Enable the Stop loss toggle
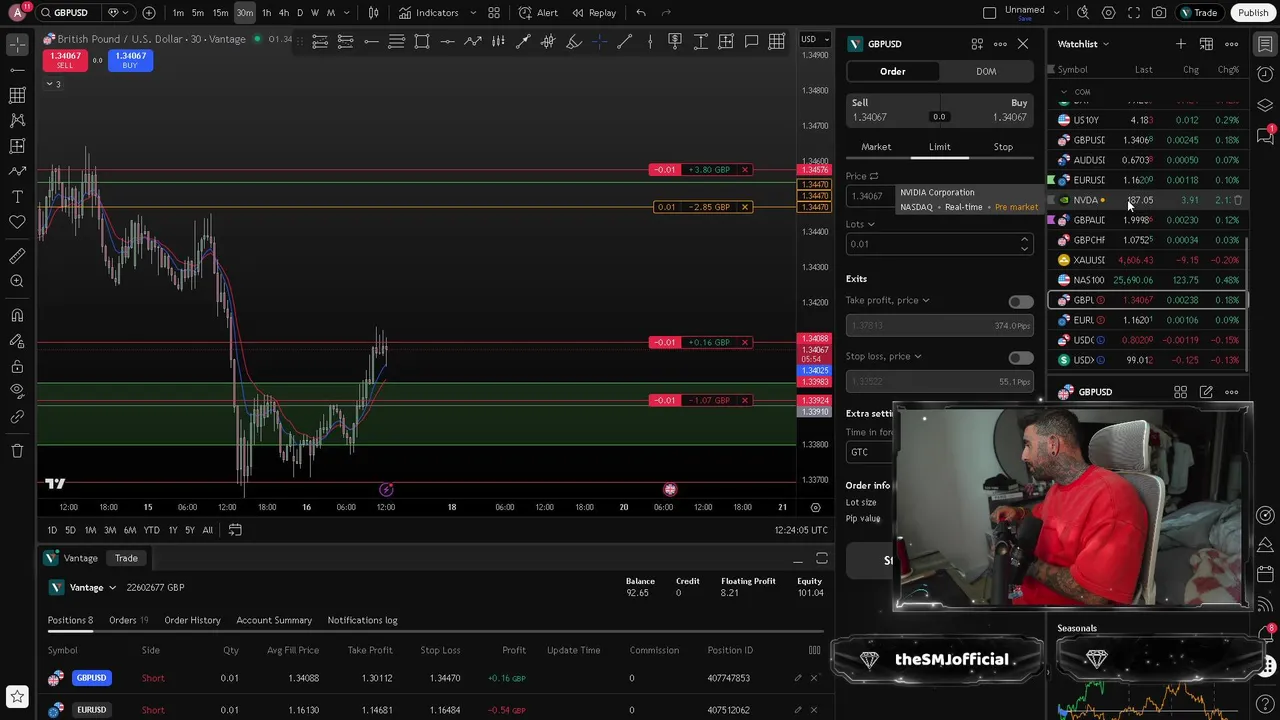 click(1020, 357)
